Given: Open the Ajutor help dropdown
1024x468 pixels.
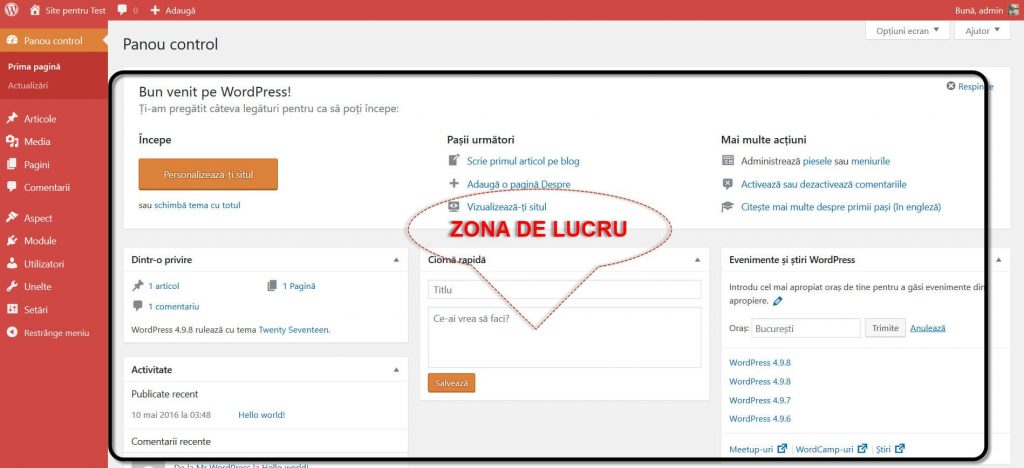Looking at the screenshot, I should point(982,30).
